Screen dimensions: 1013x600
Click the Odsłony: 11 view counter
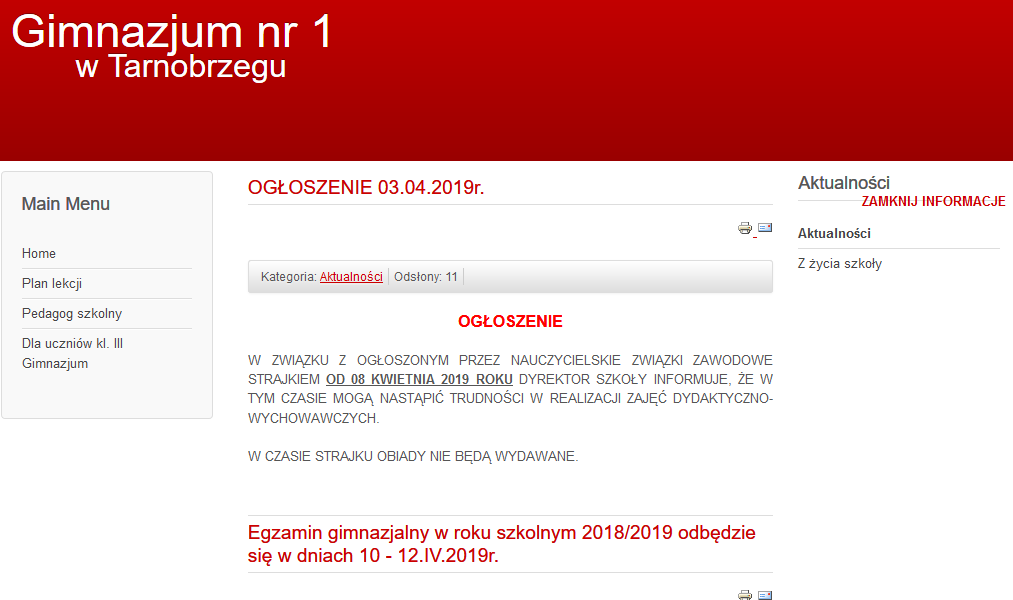[426, 277]
